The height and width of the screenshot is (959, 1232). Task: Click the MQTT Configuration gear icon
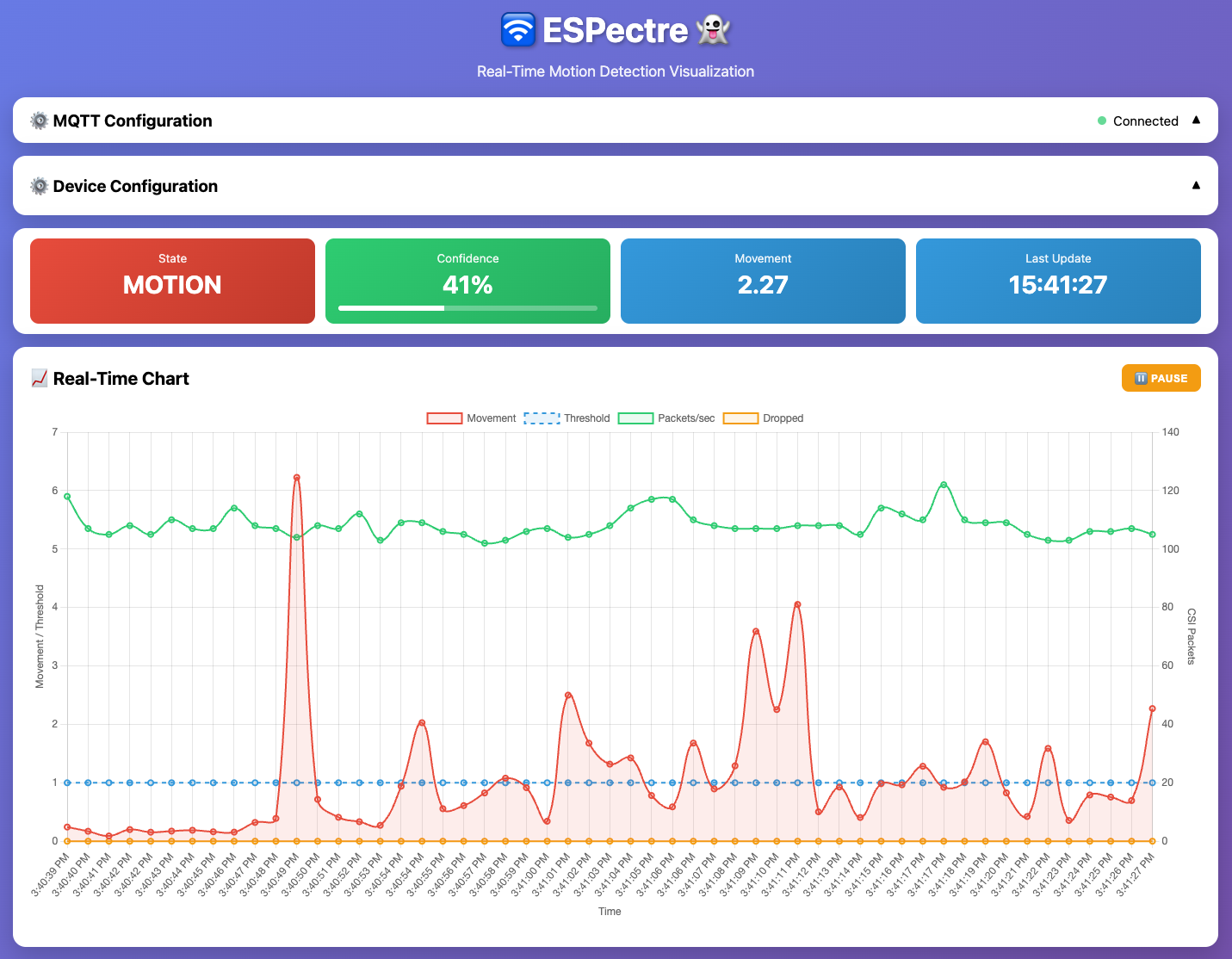coord(39,121)
